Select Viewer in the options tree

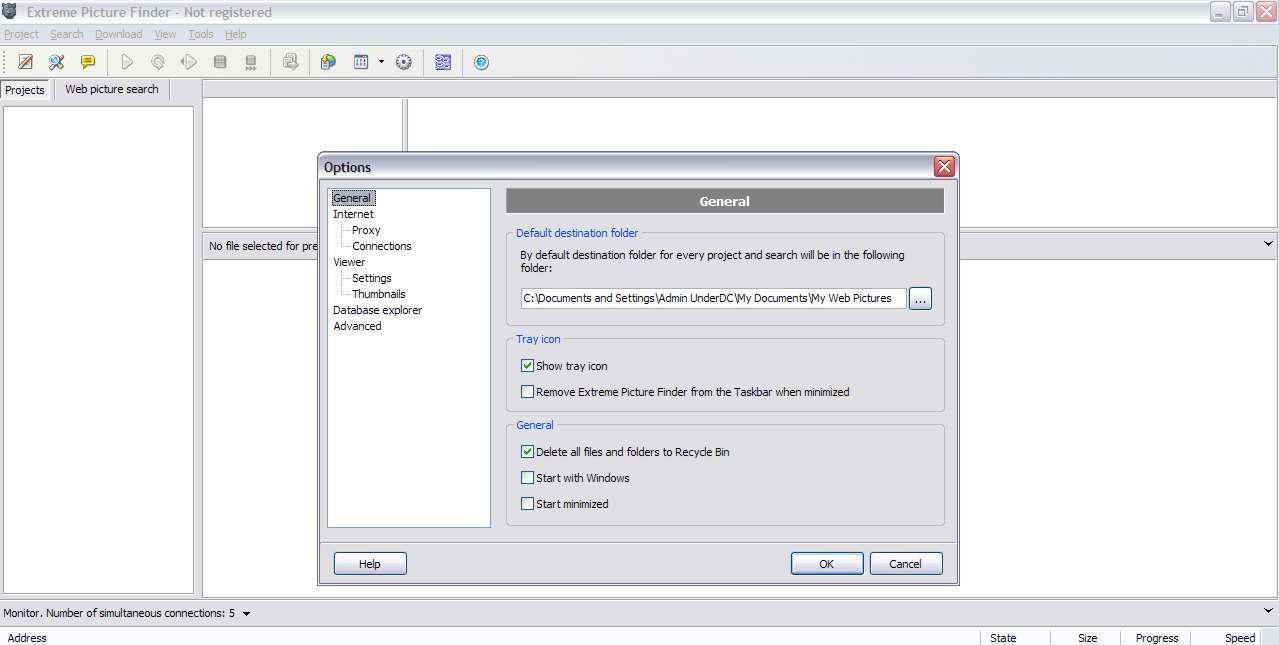click(350, 262)
